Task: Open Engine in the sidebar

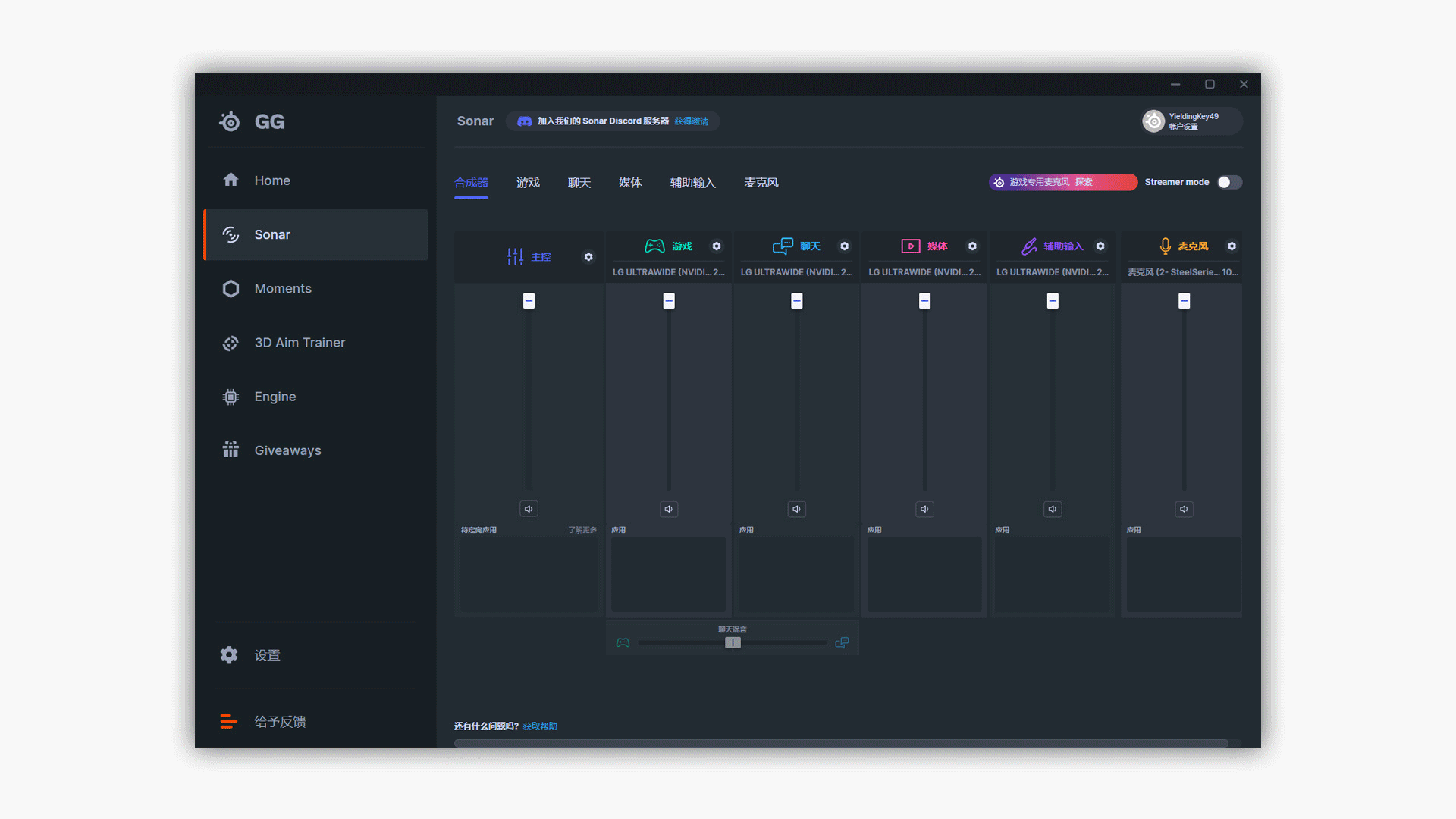Action: 315,396
